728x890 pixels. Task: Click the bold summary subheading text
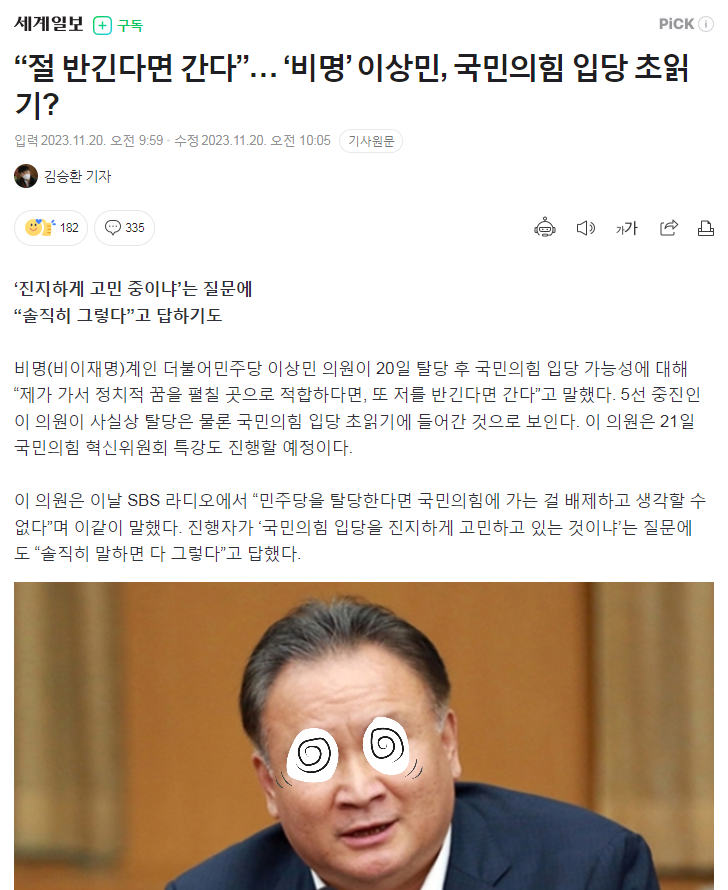pos(133,302)
